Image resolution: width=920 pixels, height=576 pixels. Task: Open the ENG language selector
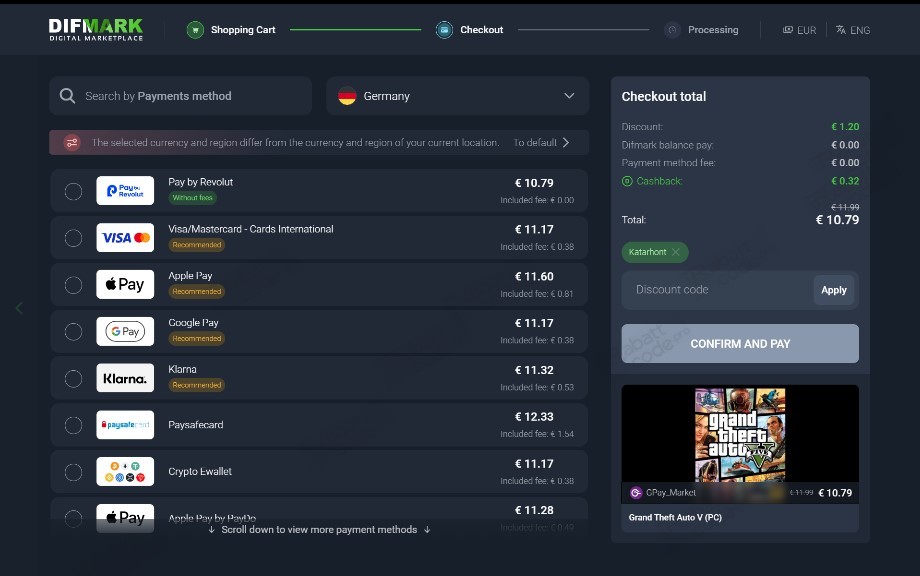click(853, 30)
